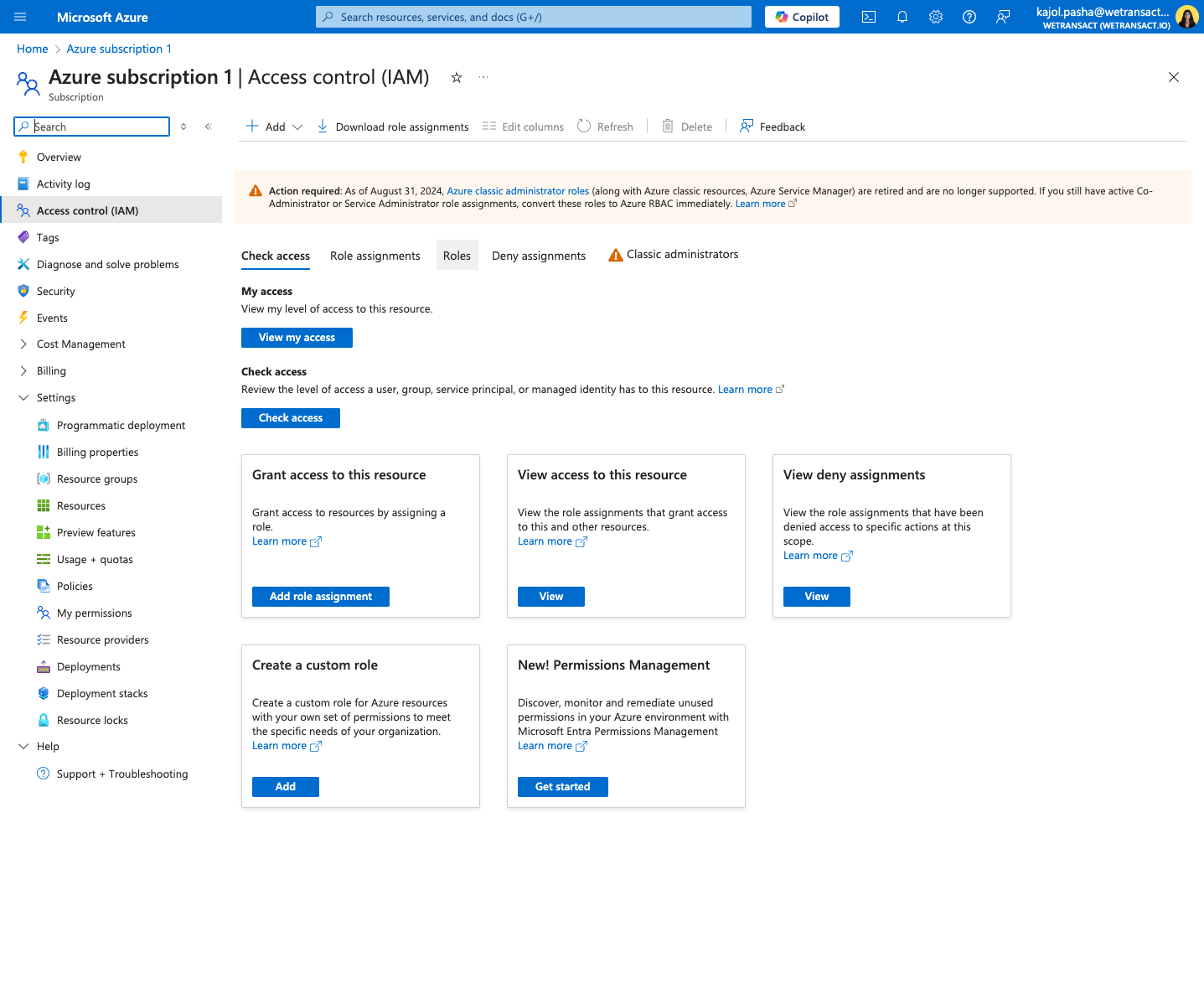Click Refresh in the toolbar

point(605,127)
